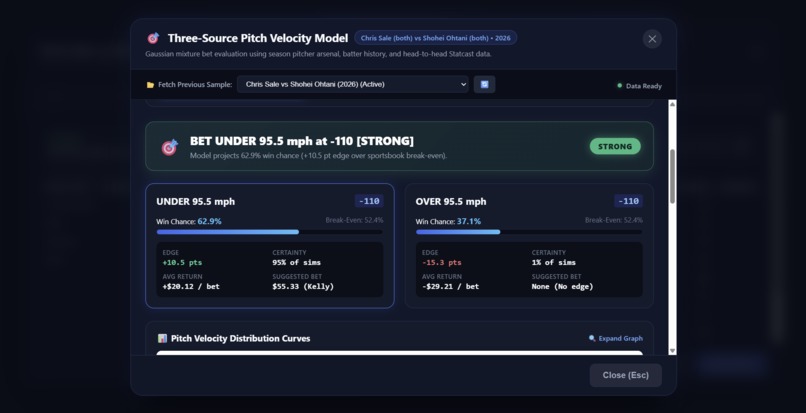Click the $55.33 (Kelly) suggested bet
The image size is (806, 413).
coord(303,286)
